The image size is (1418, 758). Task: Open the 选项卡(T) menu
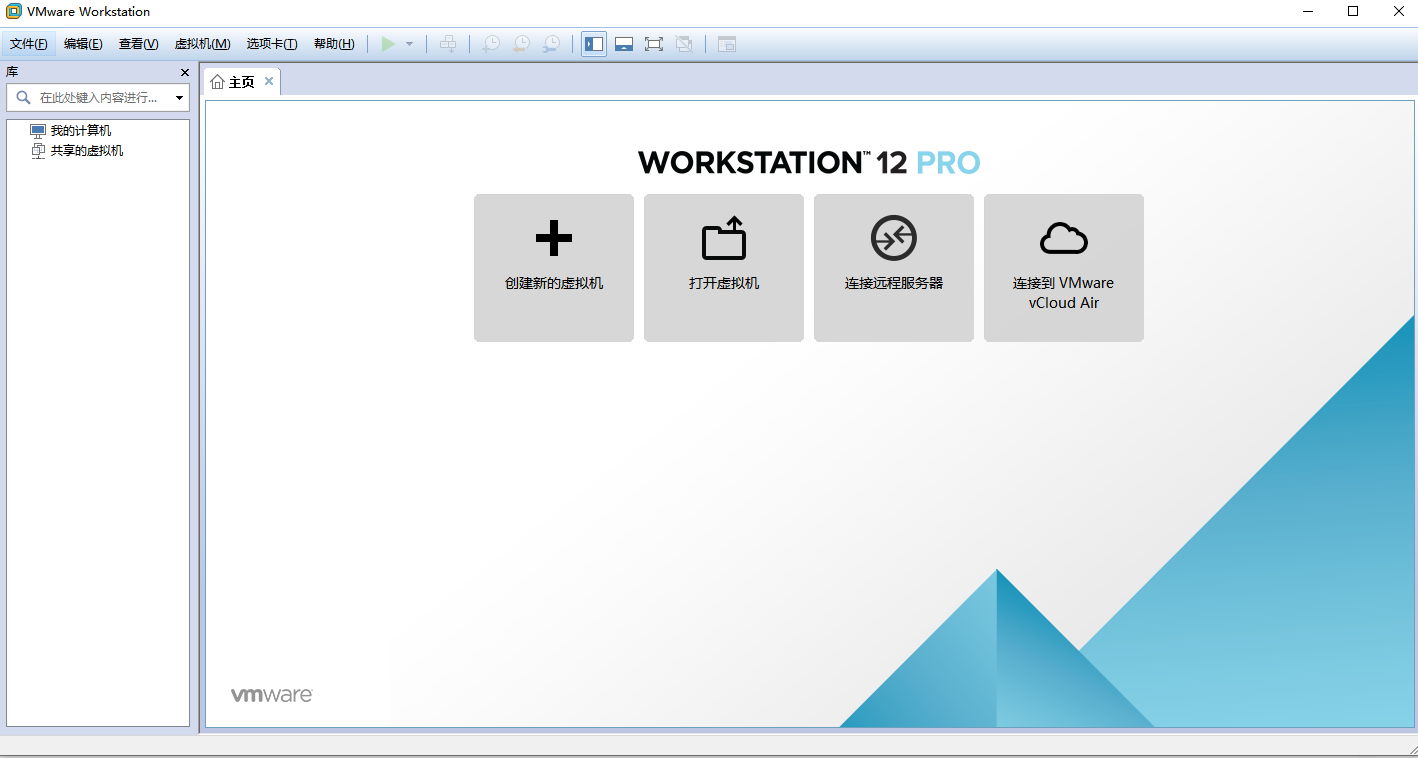272,44
